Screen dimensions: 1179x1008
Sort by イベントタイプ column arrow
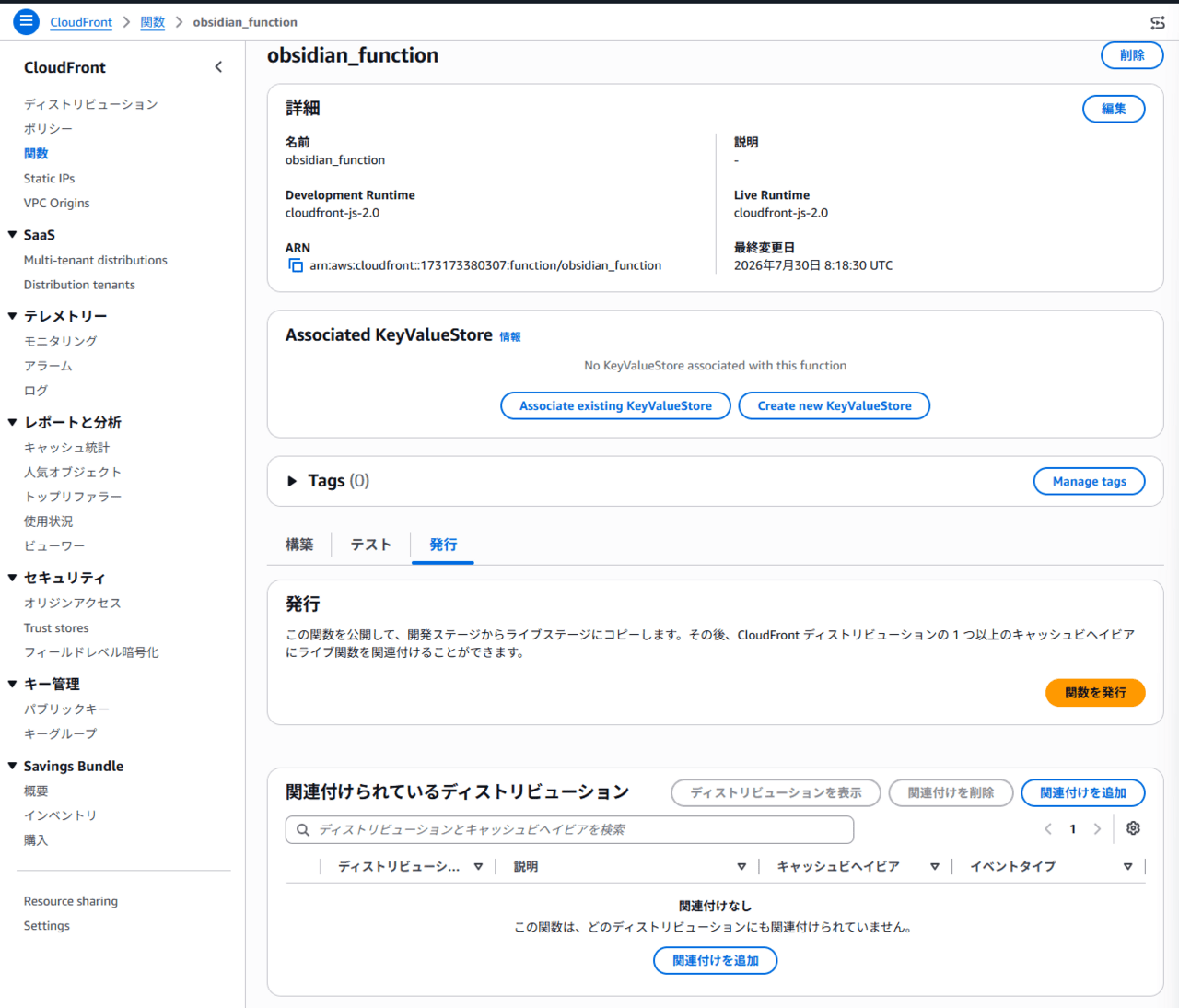pos(1127,867)
